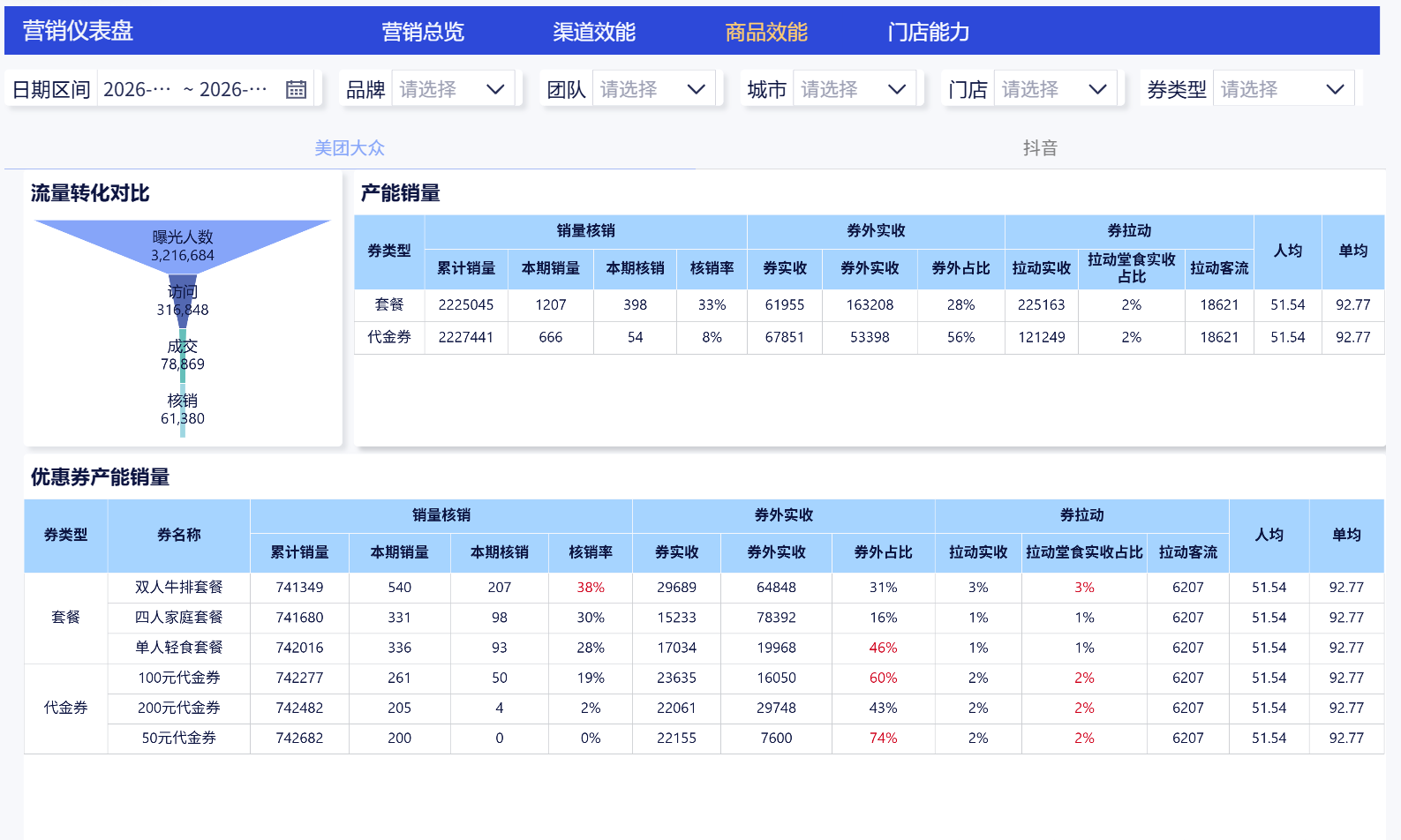
Task: Click the 核销 funnel stage
Action: 183,409
